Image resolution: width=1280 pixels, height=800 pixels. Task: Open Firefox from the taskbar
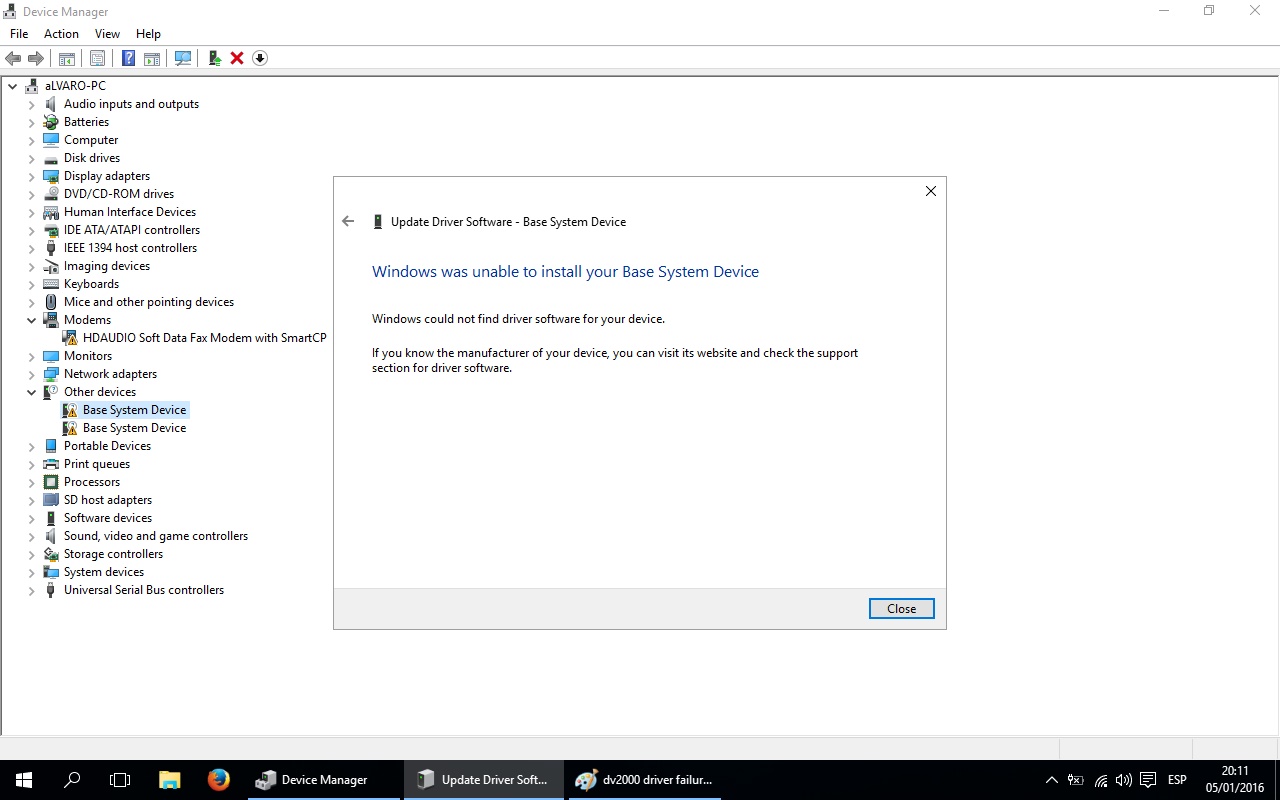[x=218, y=780]
